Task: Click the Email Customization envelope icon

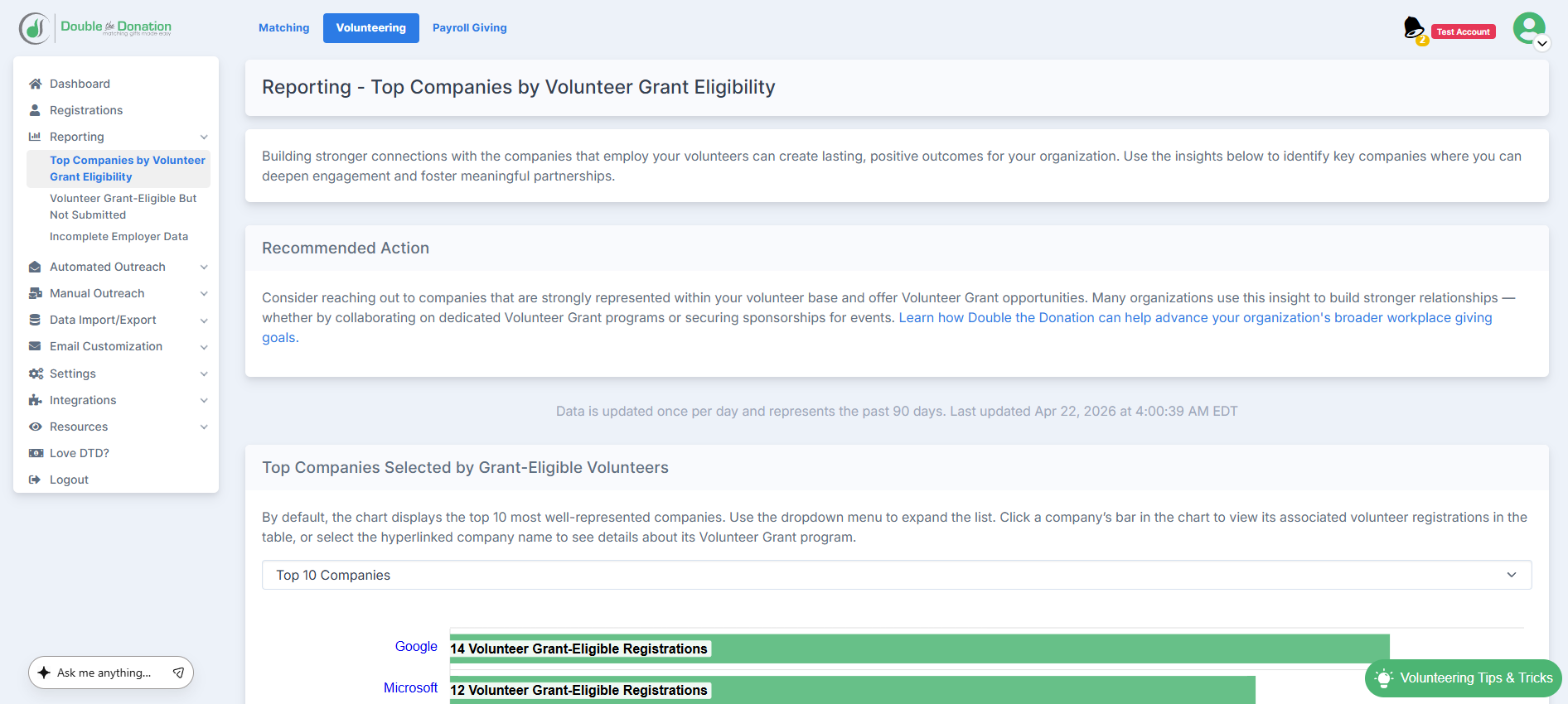Action: pos(35,346)
